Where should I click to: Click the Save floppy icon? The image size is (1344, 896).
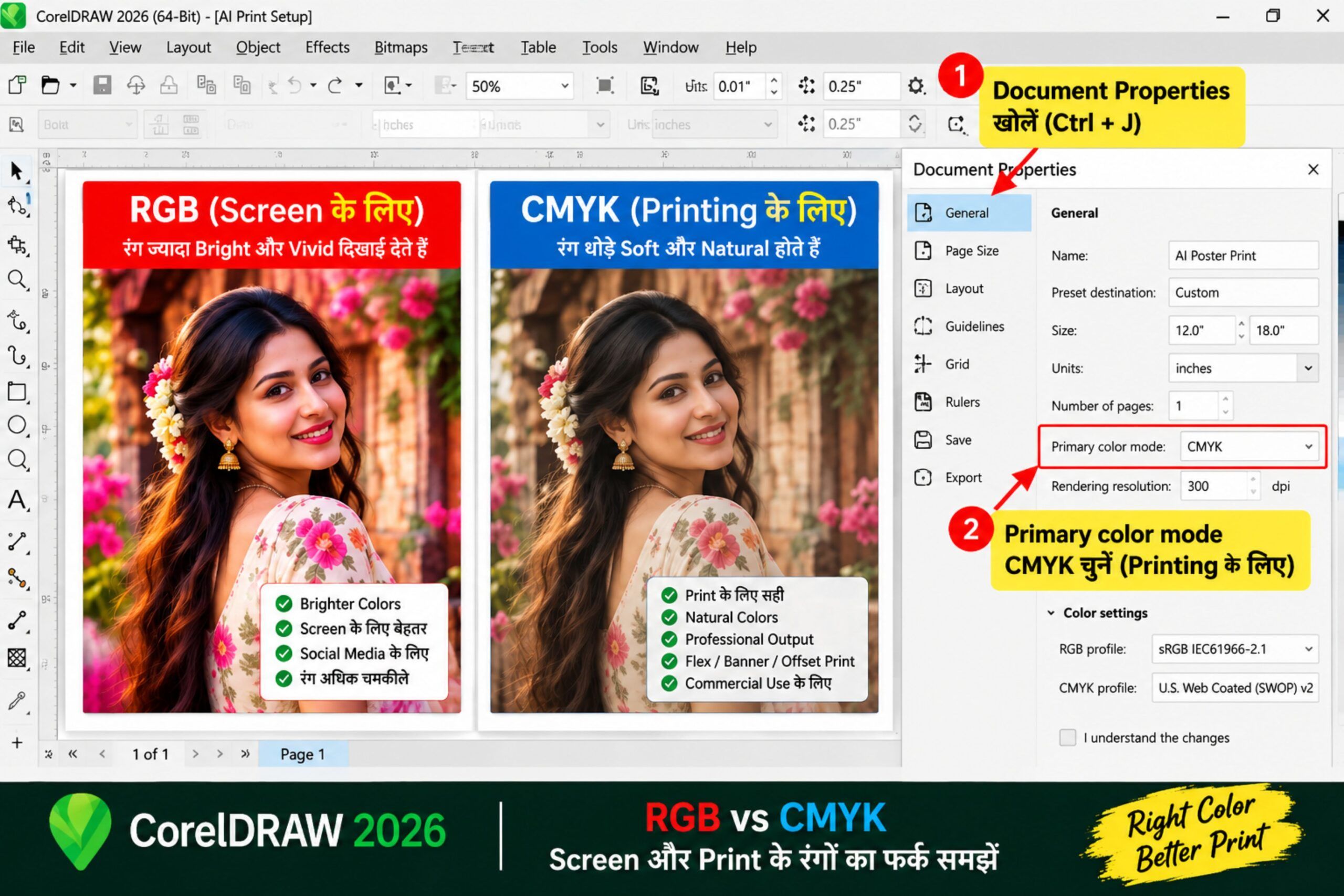coord(102,86)
